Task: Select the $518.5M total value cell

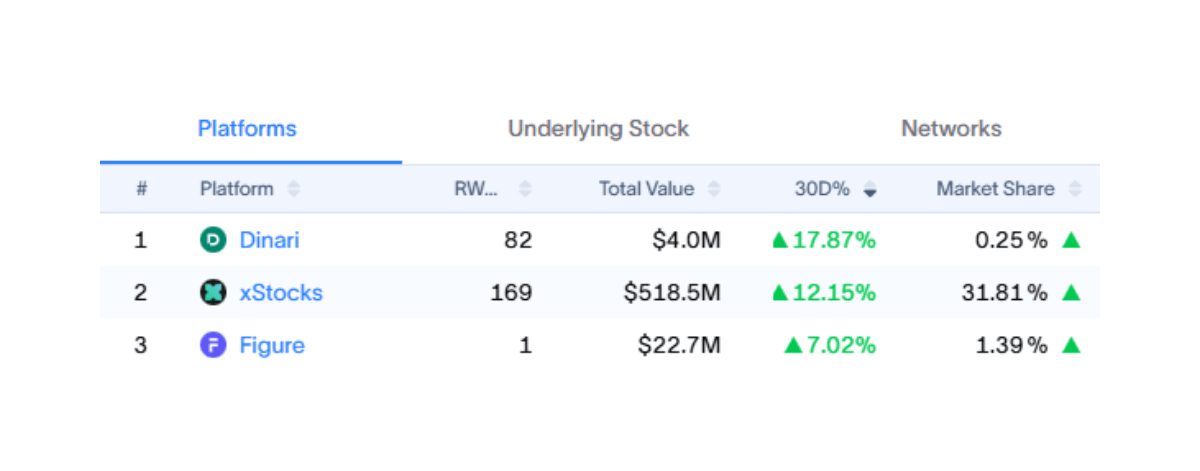Action: pyautogui.click(x=672, y=293)
